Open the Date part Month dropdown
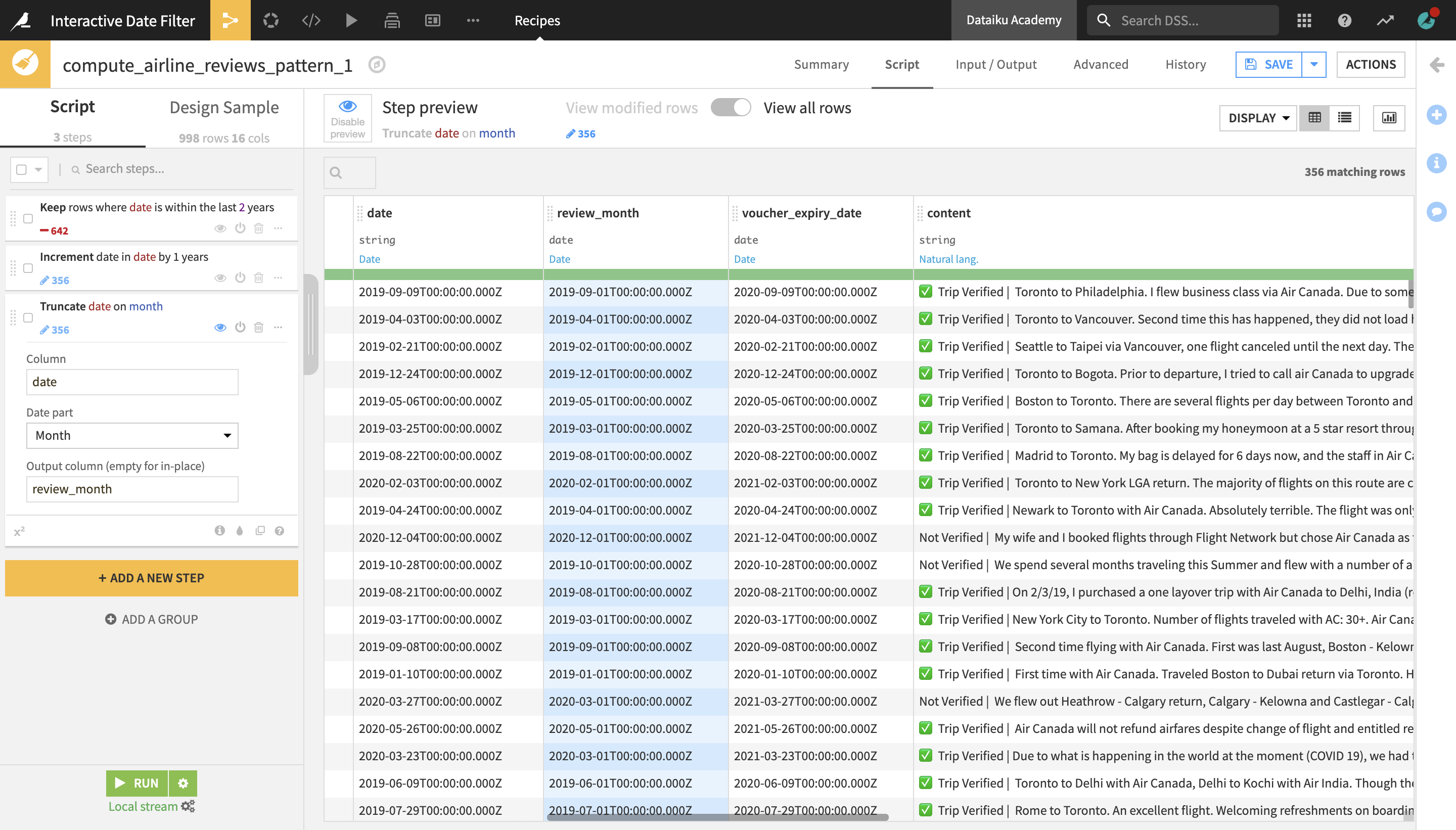The width and height of the screenshot is (1456, 830). coord(132,436)
